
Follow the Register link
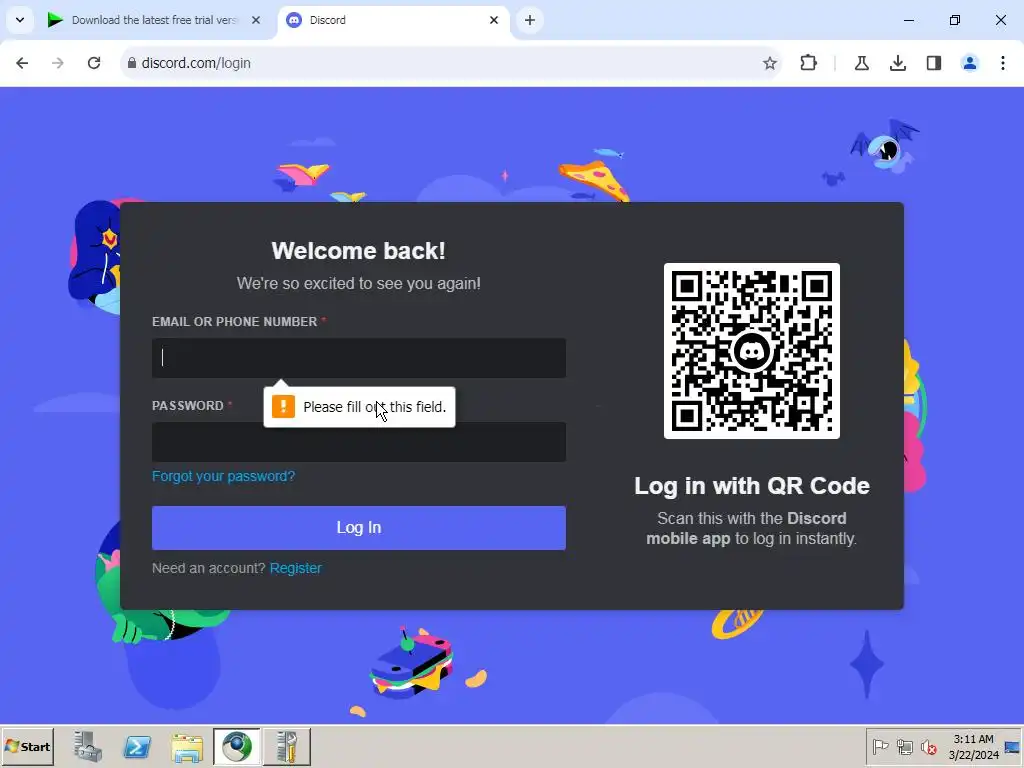(296, 568)
